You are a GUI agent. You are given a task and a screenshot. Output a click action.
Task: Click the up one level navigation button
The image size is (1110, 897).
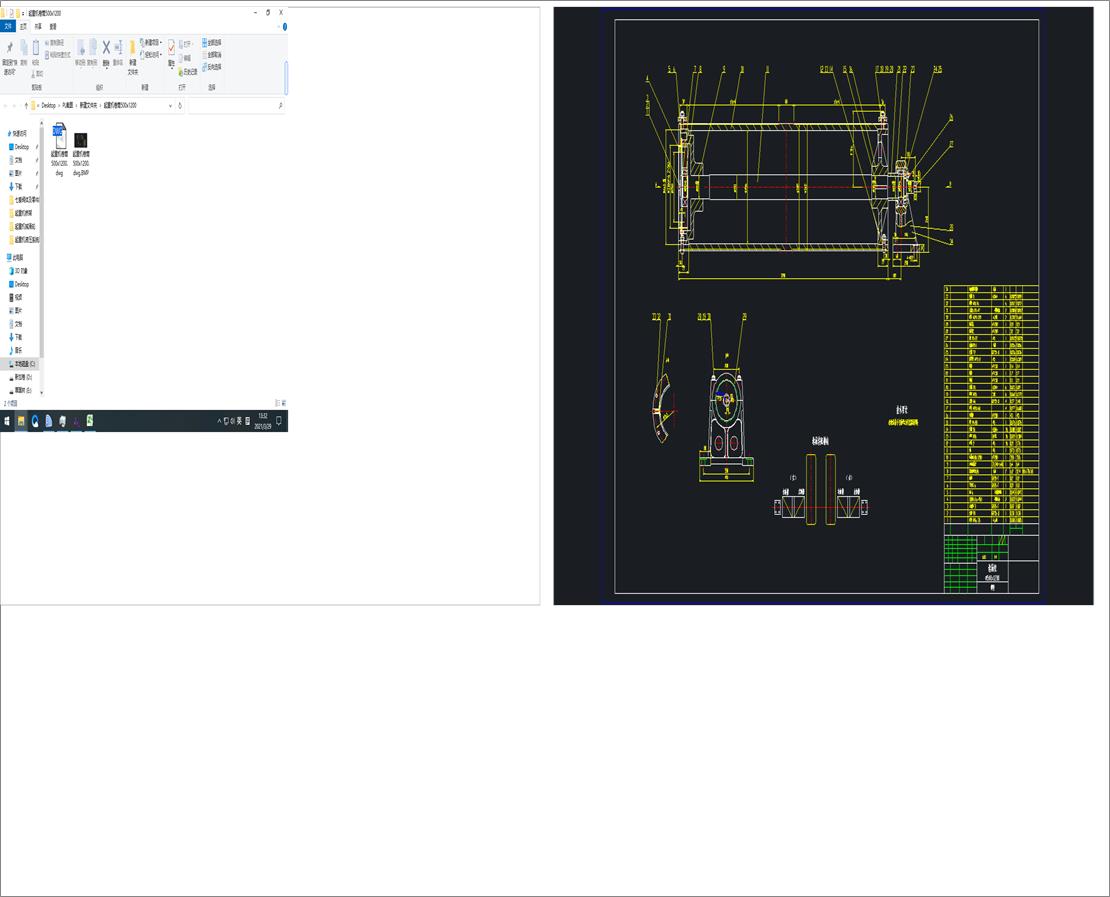(x=27, y=105)
